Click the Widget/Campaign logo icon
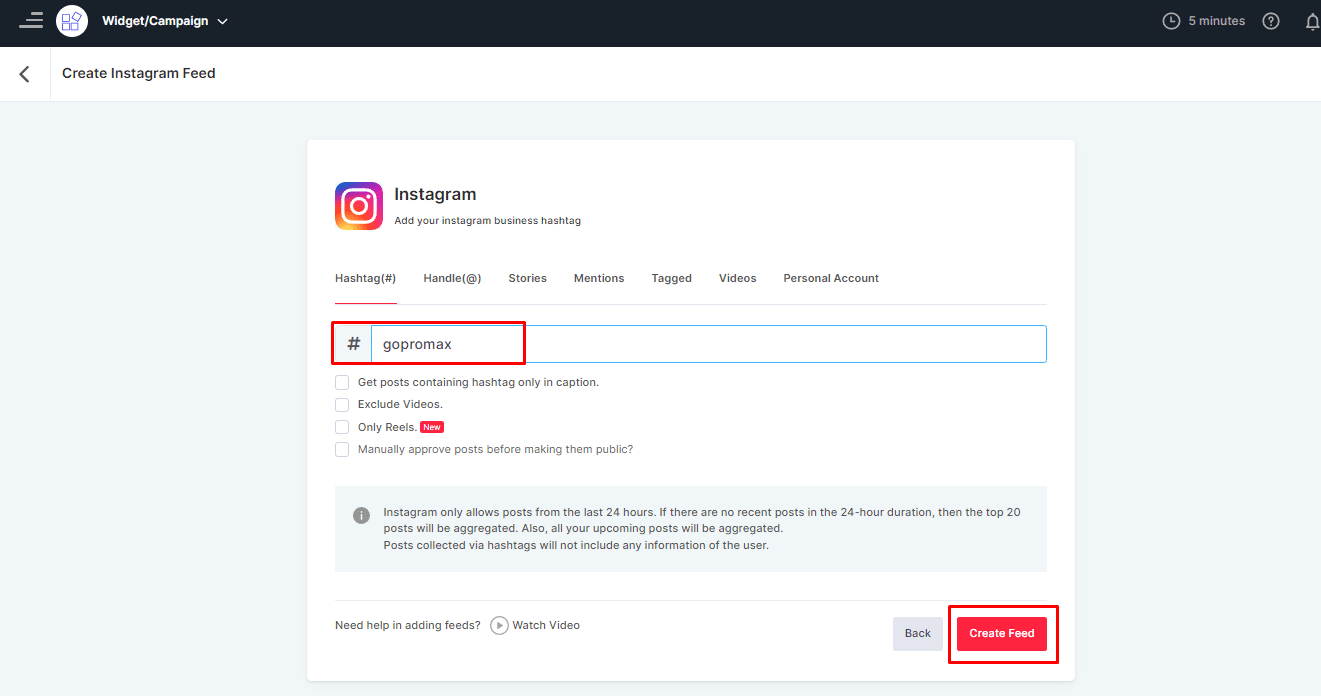 click(x=72, y=21)
